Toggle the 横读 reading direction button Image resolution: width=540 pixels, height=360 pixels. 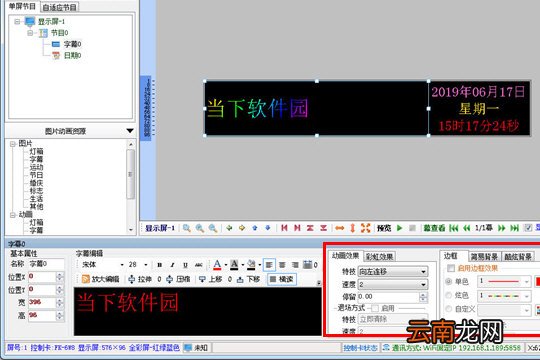point(282,279)
